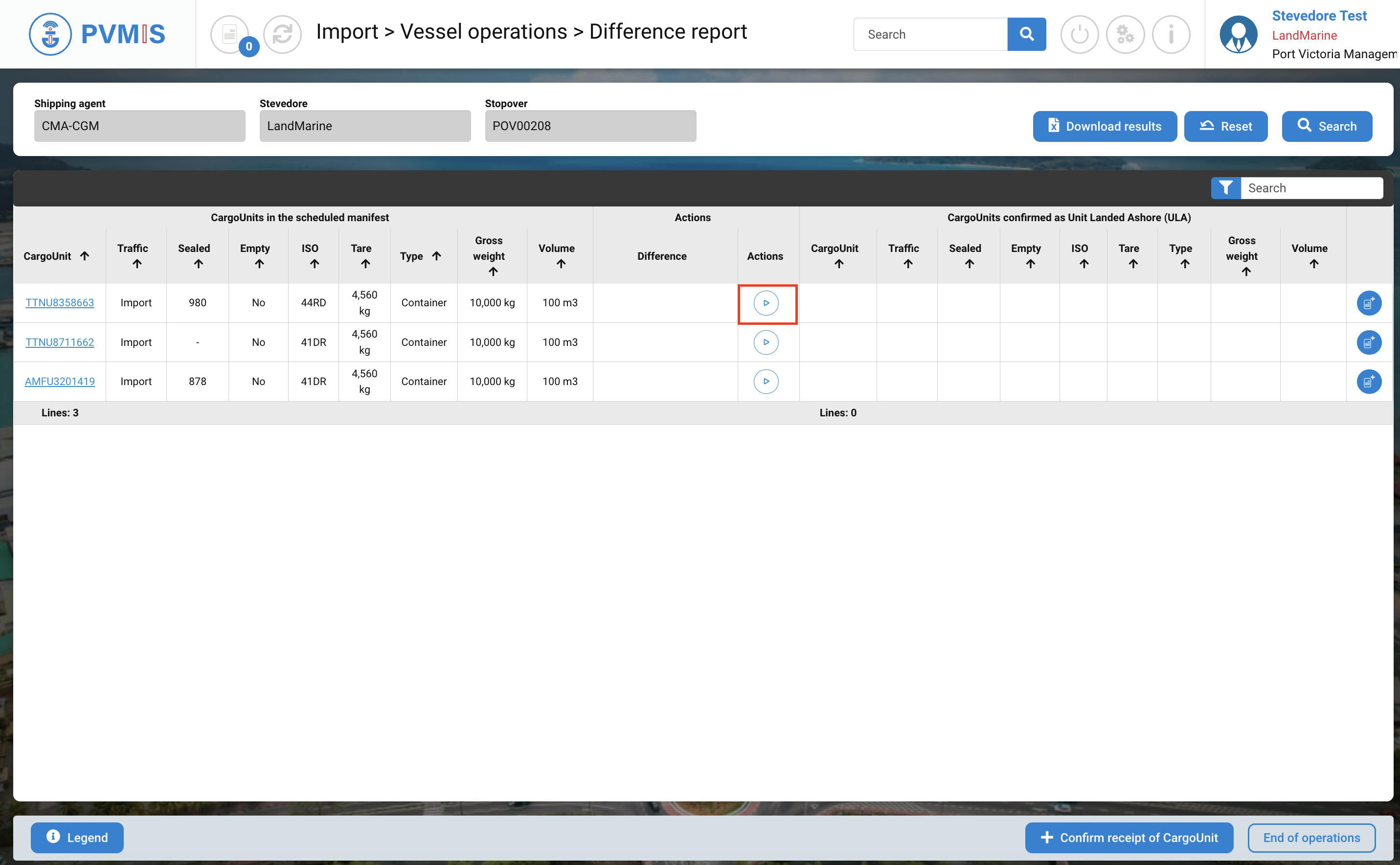
Task: Click add-document icon in TTNU8711662 row
Action: click(x=1369, y=342)
